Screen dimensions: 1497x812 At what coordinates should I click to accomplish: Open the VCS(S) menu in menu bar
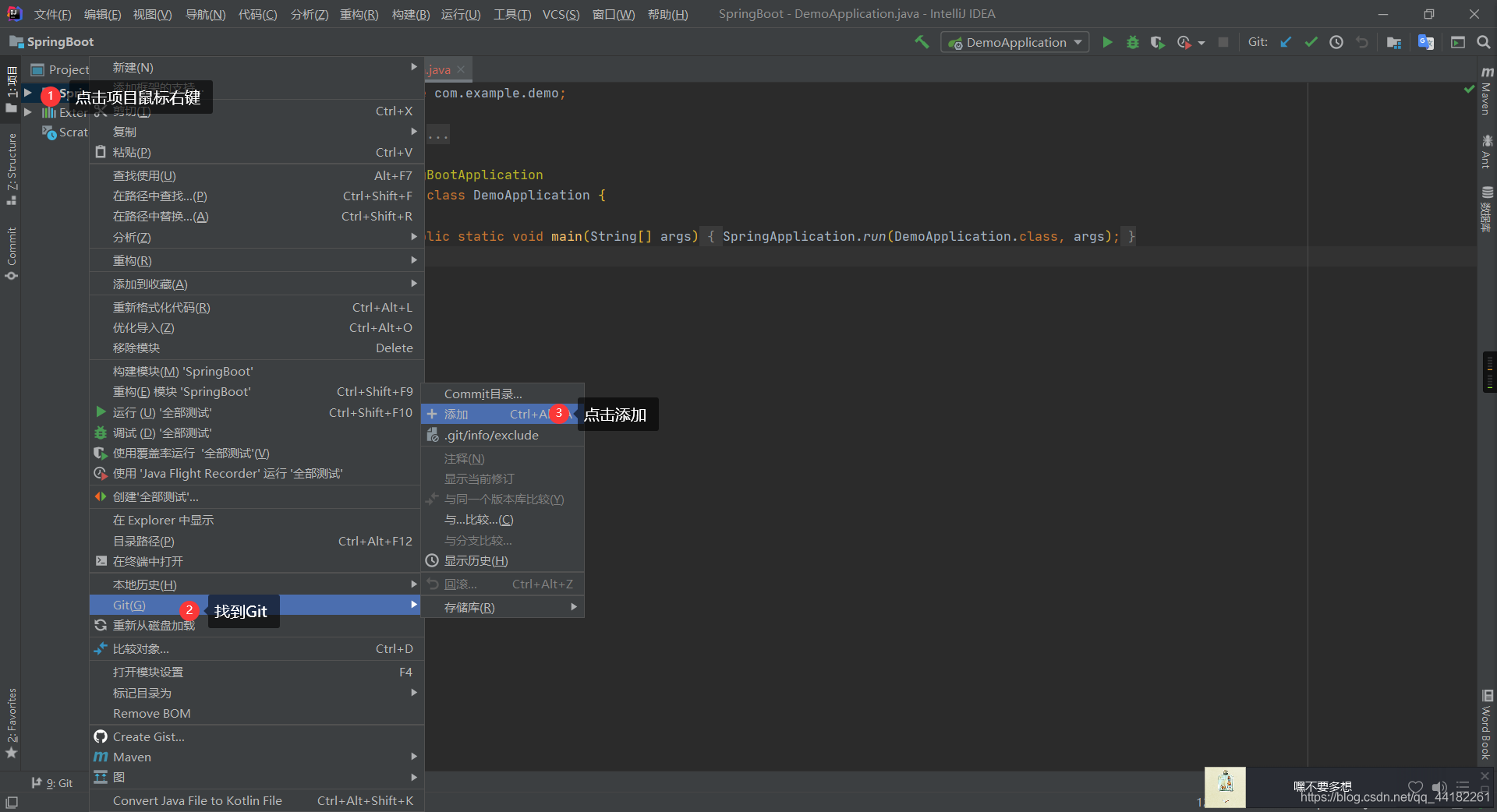point(561,14)
